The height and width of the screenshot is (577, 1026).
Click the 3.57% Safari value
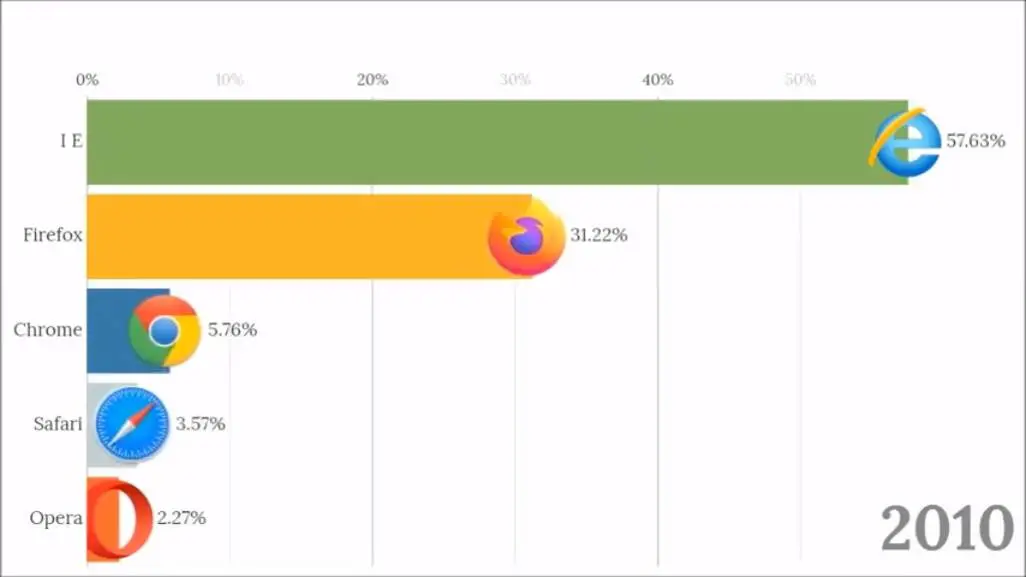tap(200, 424)
